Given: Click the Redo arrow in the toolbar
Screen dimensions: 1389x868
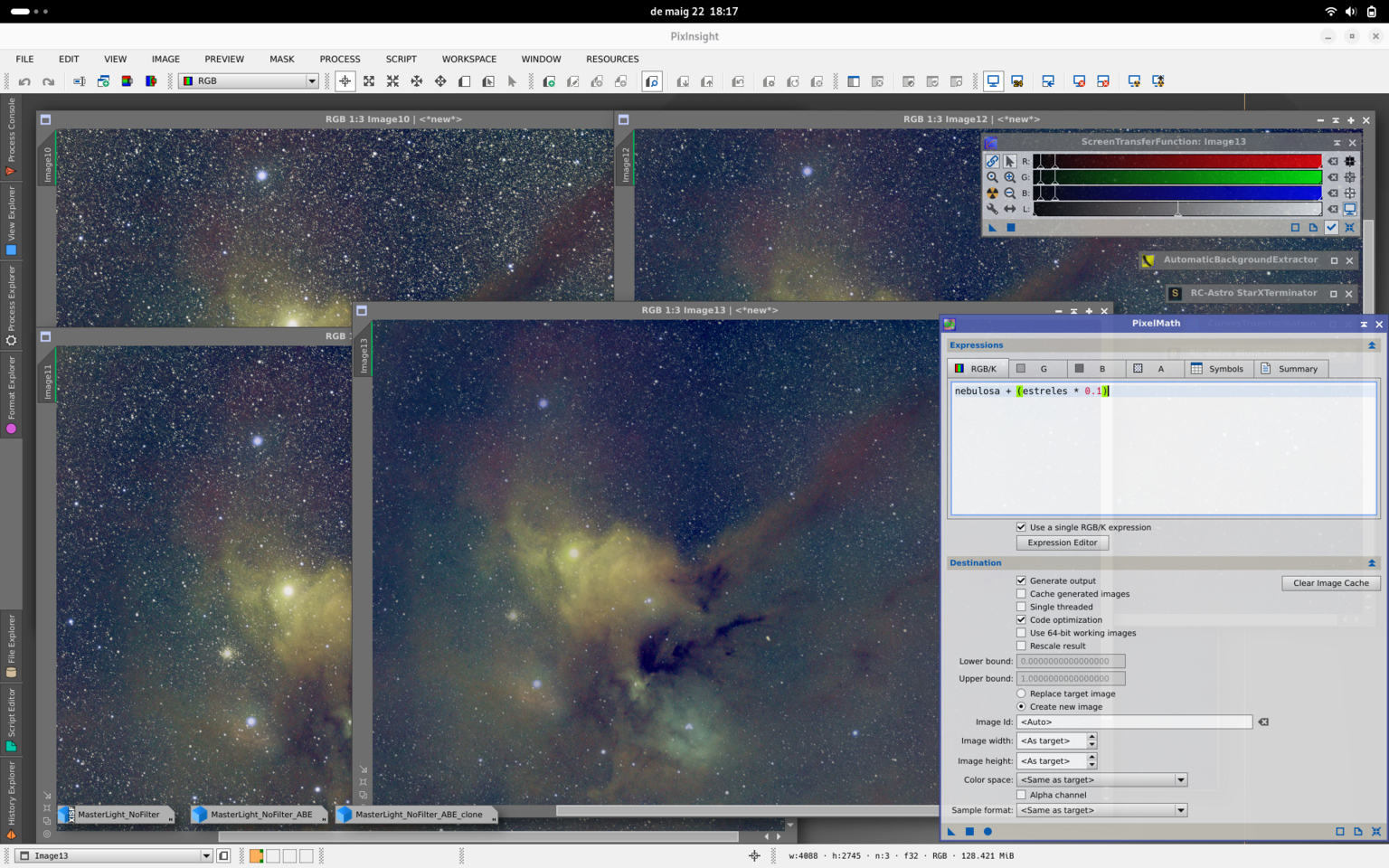Looking at the screenshot, I should [49, 81].
